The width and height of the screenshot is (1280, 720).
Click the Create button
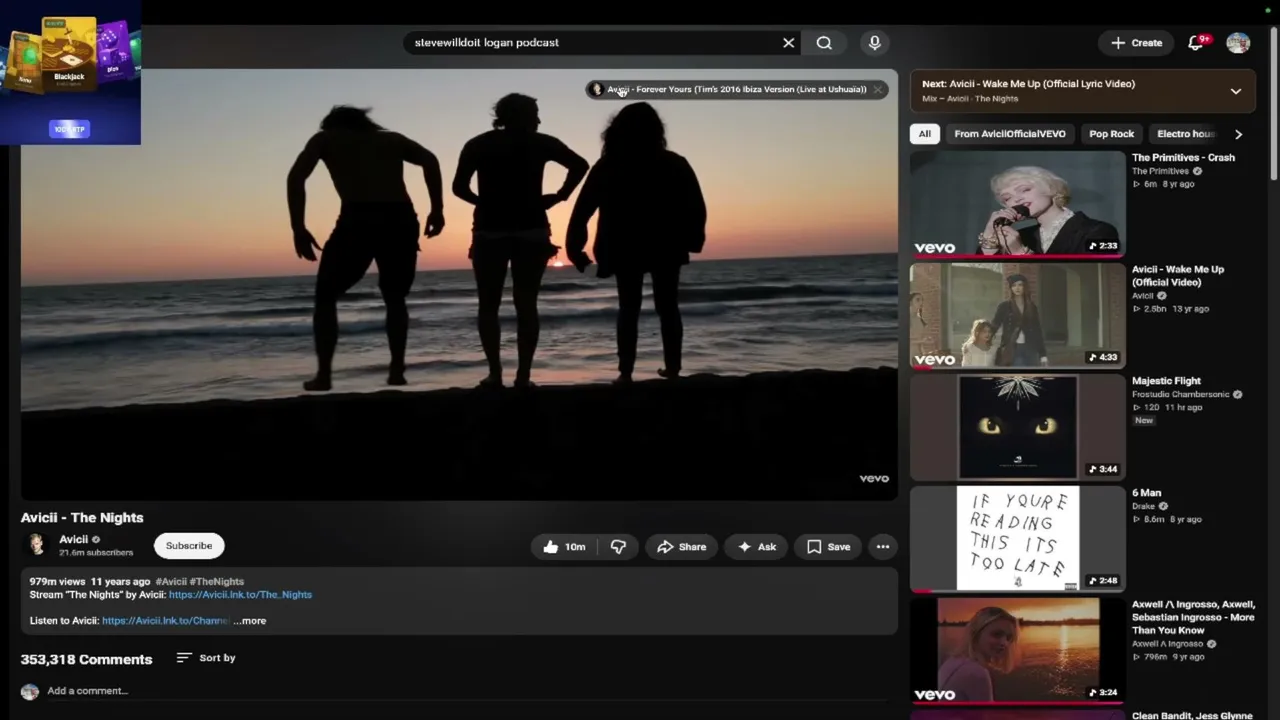[x=1137, y=43]
